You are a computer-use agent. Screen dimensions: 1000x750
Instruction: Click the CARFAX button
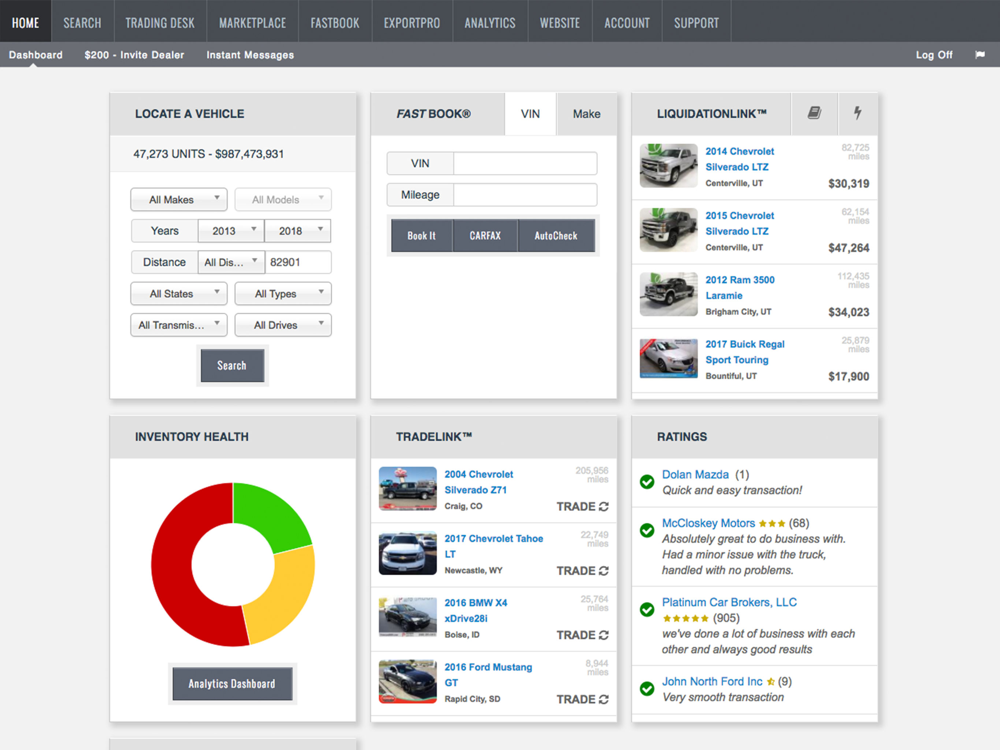[x=485, y=235]
